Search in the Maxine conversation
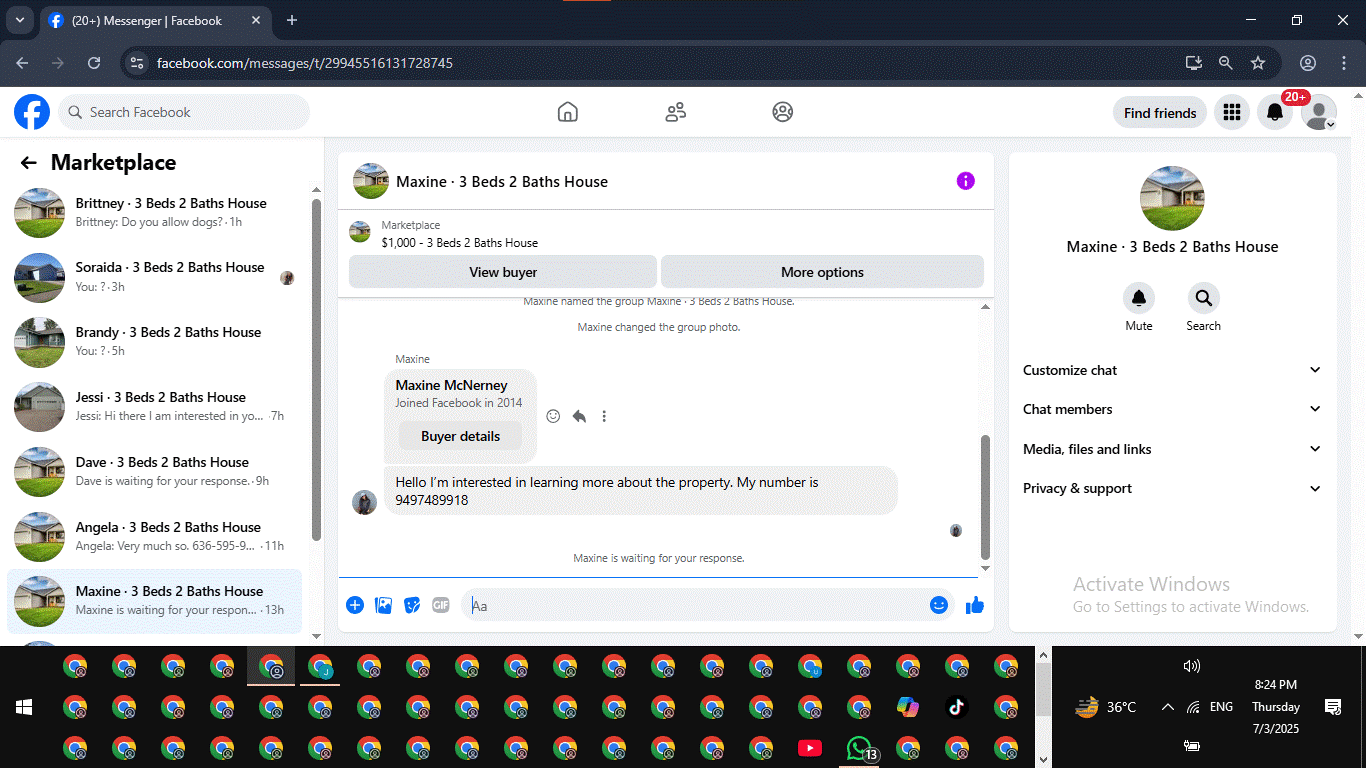This screenshot has height=768, width=1366. point(1203,298)
